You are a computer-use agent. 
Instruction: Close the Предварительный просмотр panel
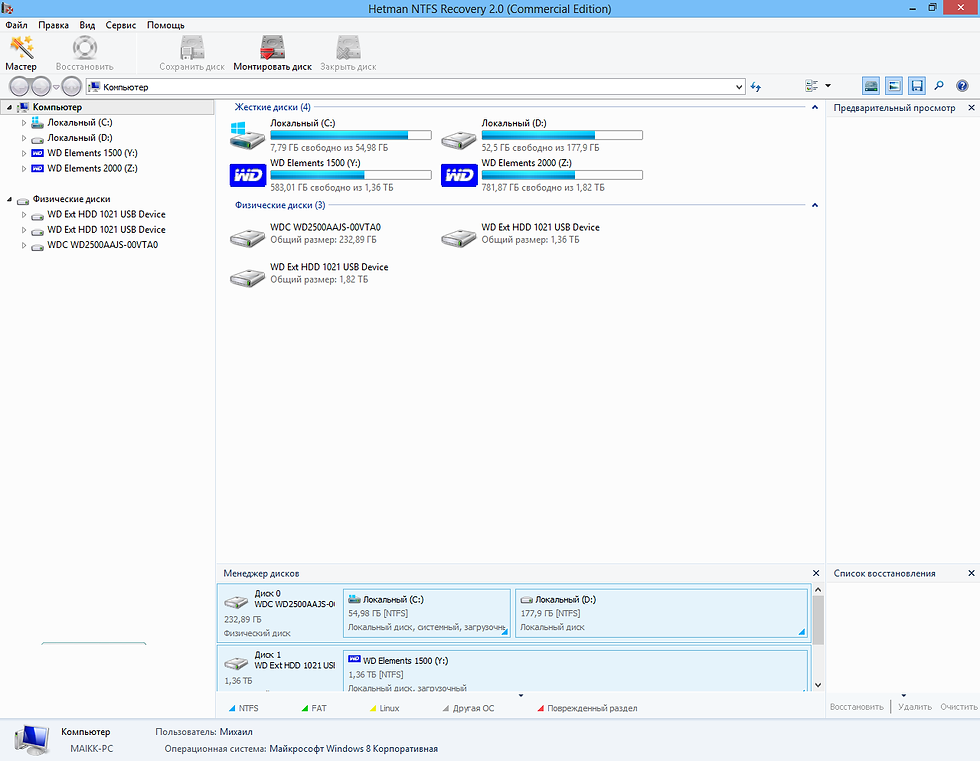(971, 107)
